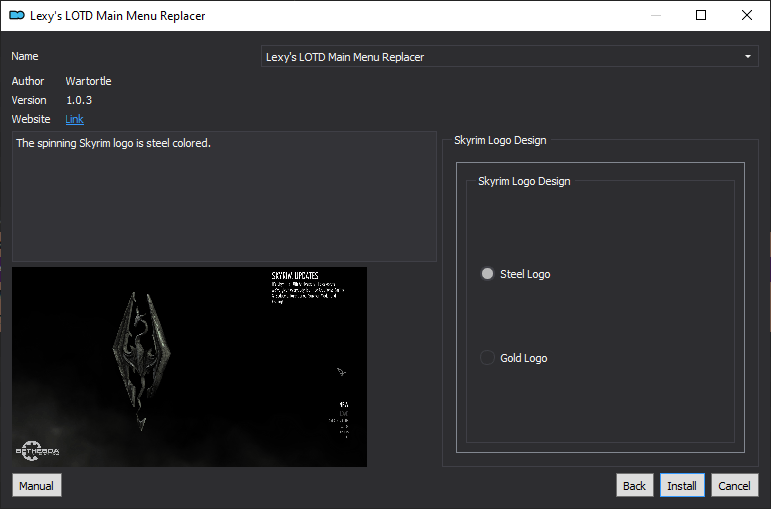Click the Skyrim main menu preview image

pyautogui.click(x=189, y=367)
